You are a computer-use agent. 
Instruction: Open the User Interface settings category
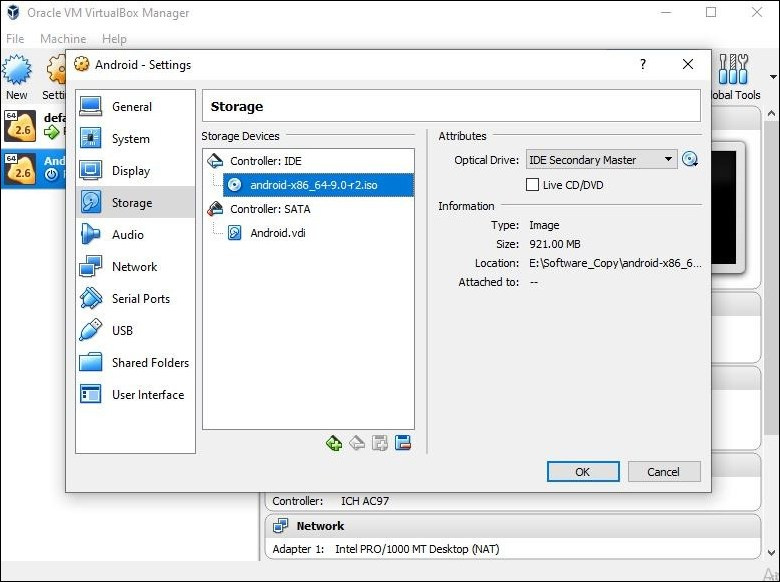point(135,394)
